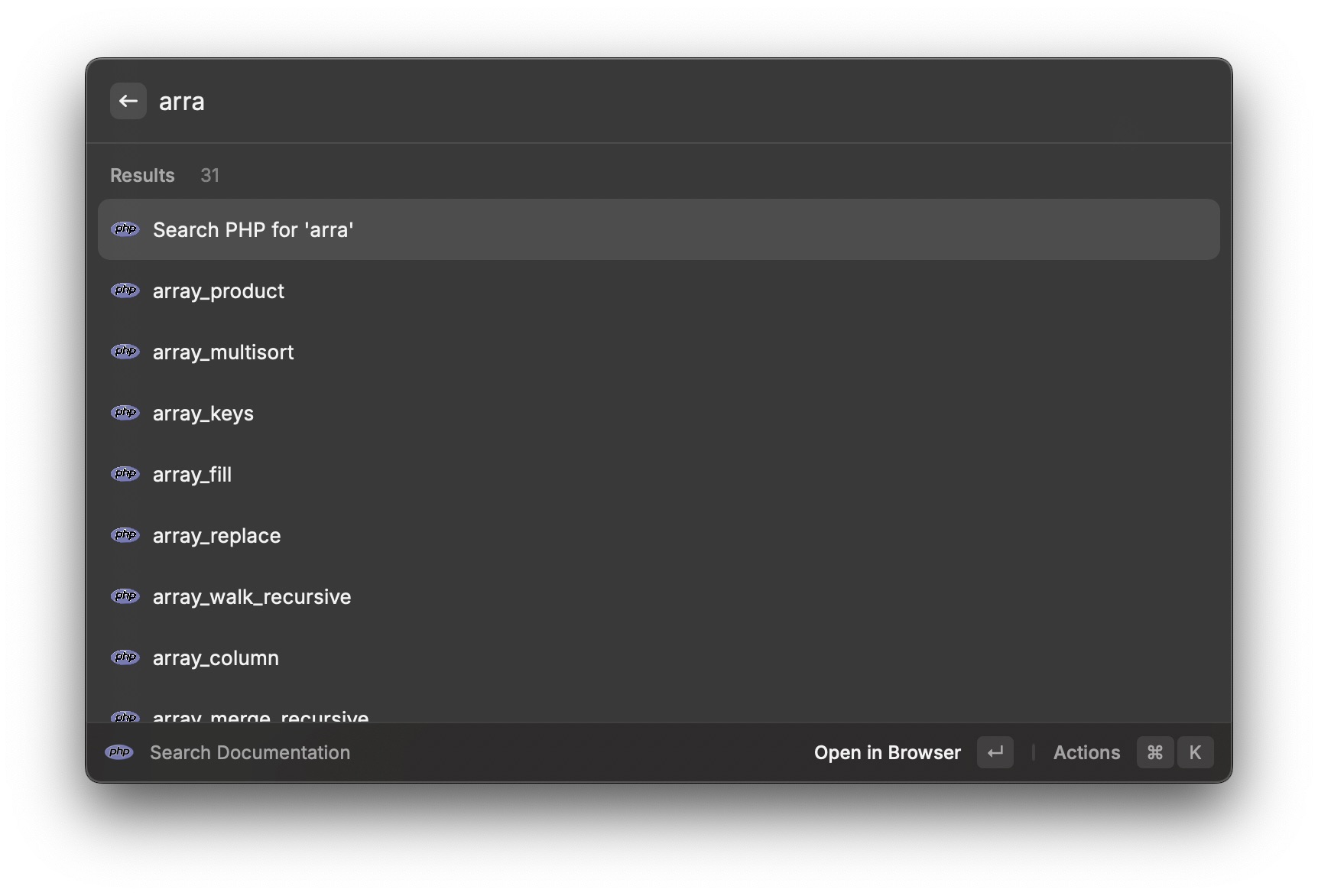Choose the array_keys entry
This screenshot has height=896, width=1318.
pos(658,413)
